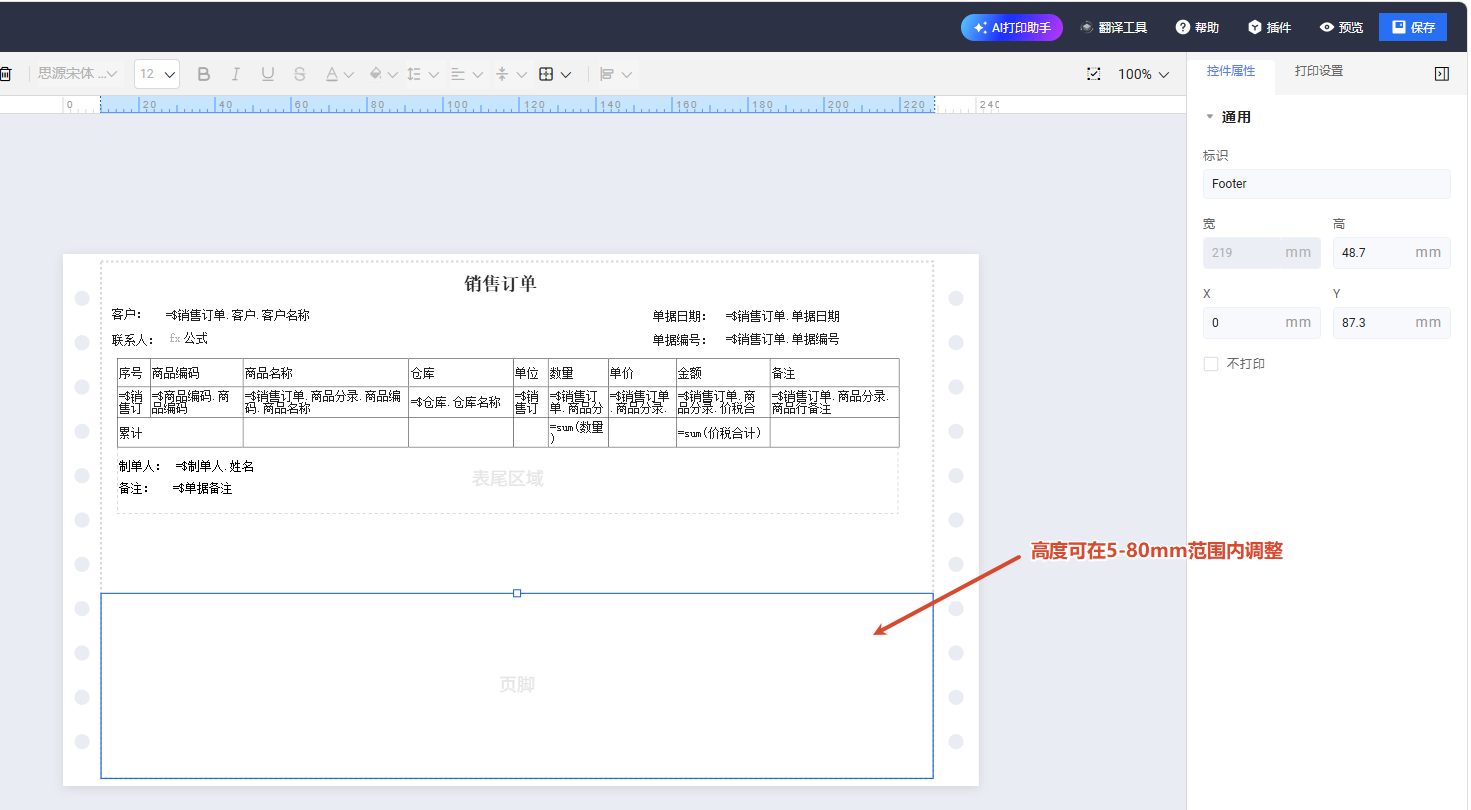Click the 单据日期 field value
1471x810 pixels.
click(783, 316)
